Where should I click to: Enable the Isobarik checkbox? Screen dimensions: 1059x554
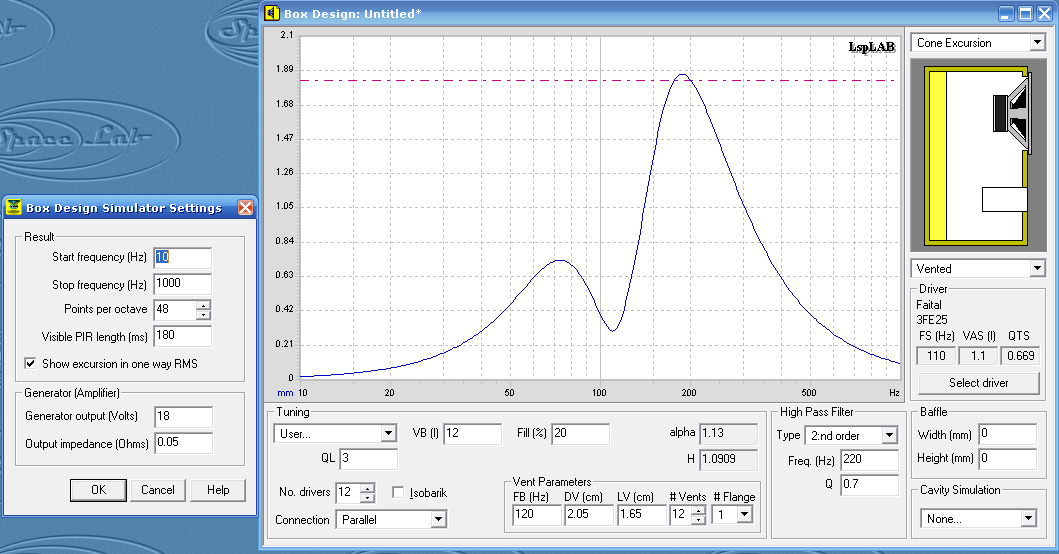tap(398, 493)
